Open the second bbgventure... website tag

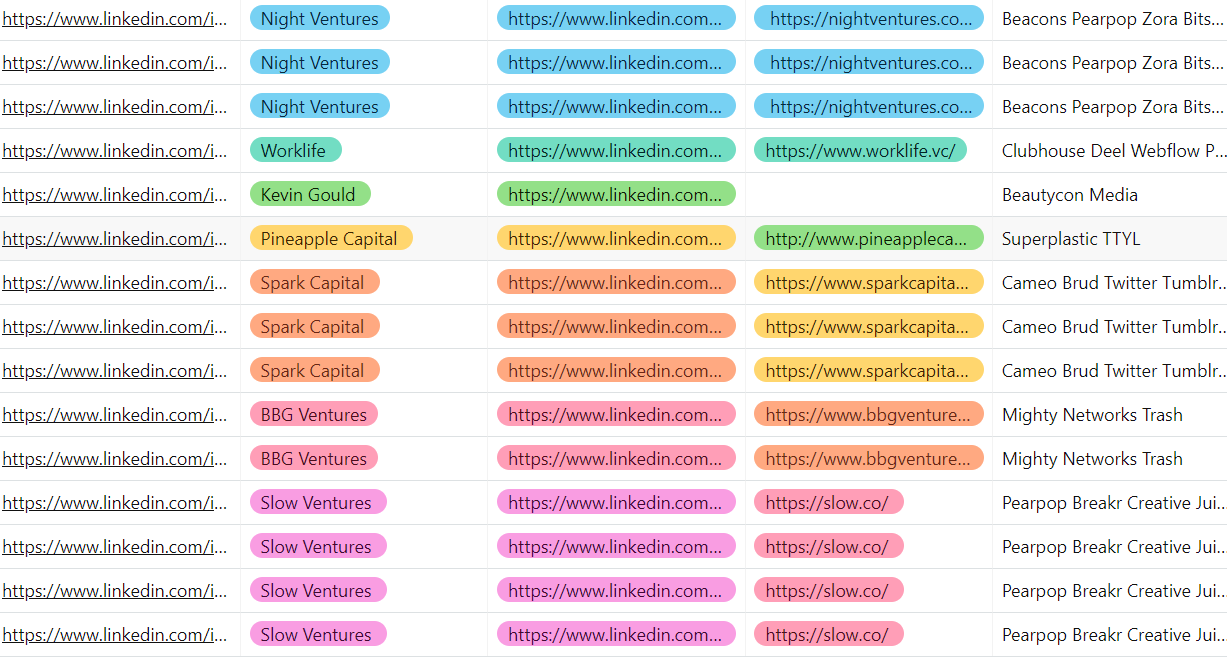pyautogui.click(x=869, y=459)
